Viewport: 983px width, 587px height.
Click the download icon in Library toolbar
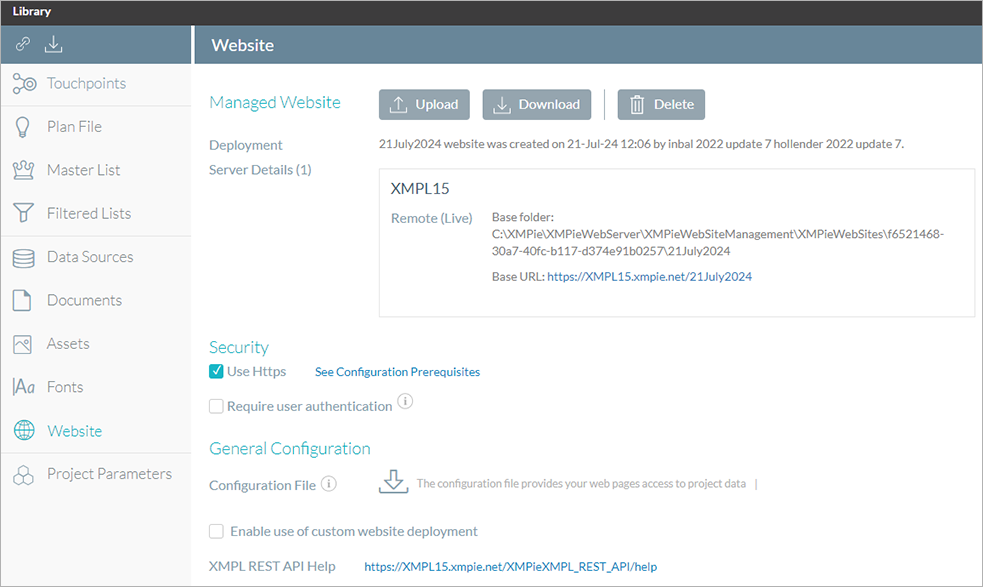click(x=53, y=44)
